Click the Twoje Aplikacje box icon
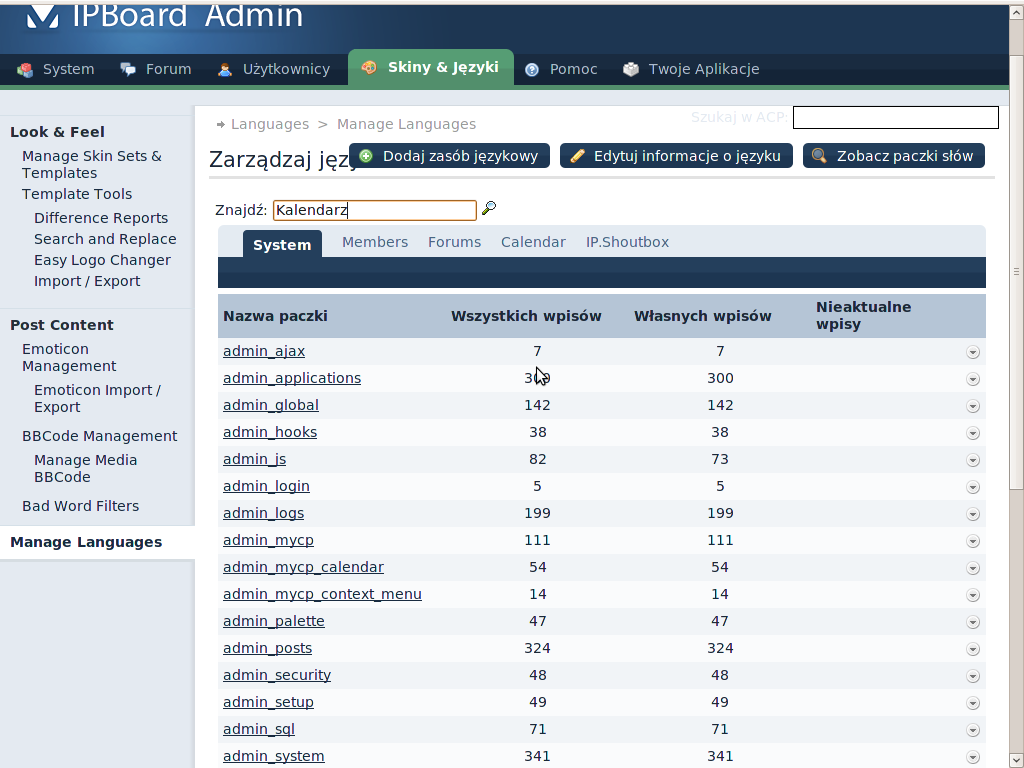Screen dimensions: 1024x768 [x=631, y=70]
